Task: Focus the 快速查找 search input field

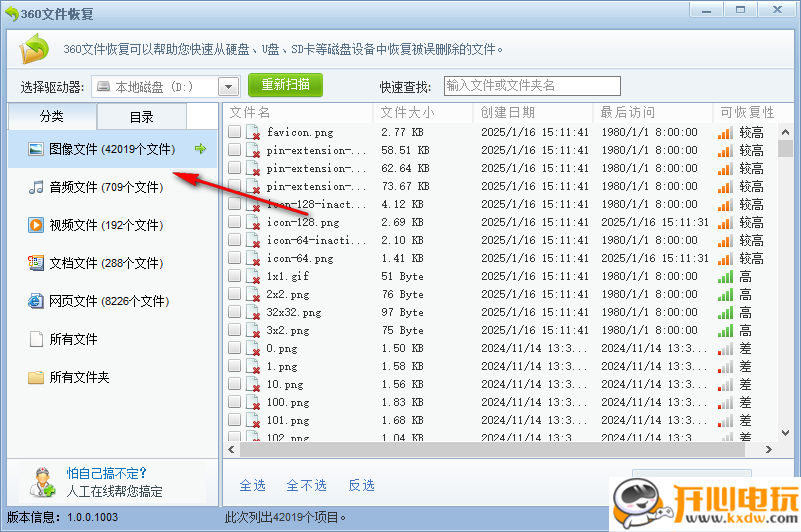Action: tap(532, 86)
